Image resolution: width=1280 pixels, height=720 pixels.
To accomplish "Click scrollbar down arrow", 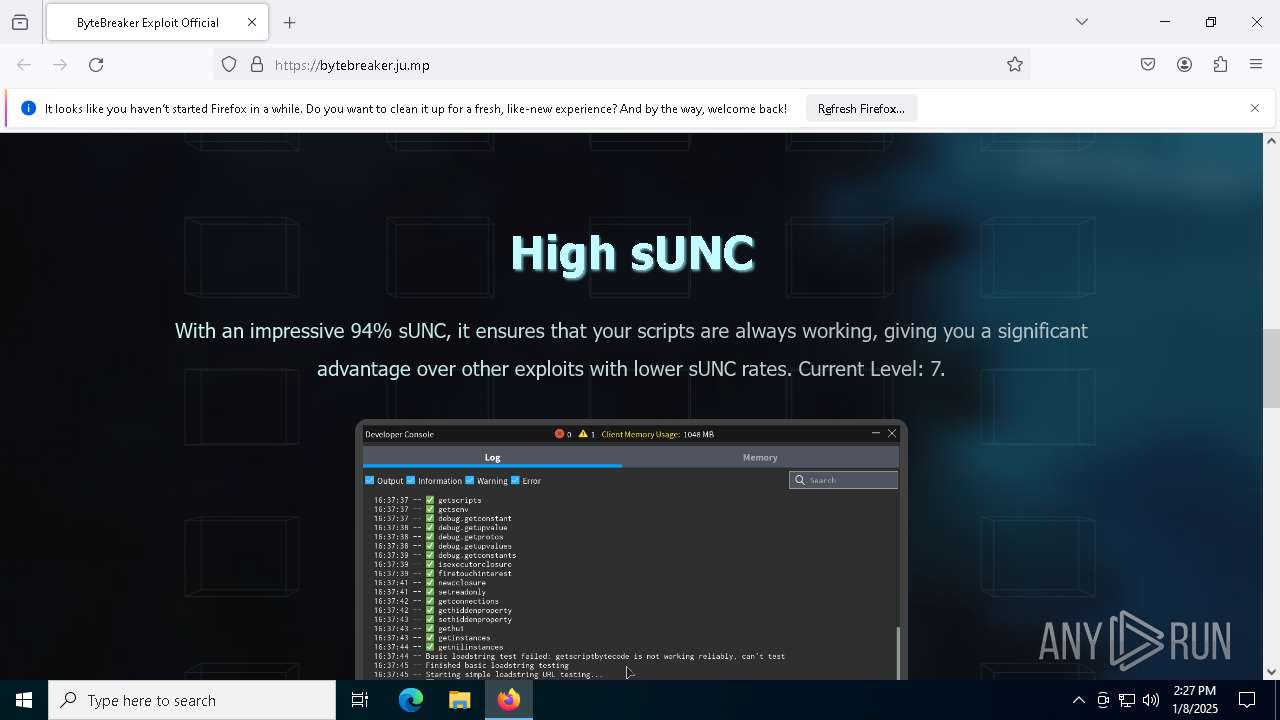I will pyautogui.click(x=1271, y=672).
